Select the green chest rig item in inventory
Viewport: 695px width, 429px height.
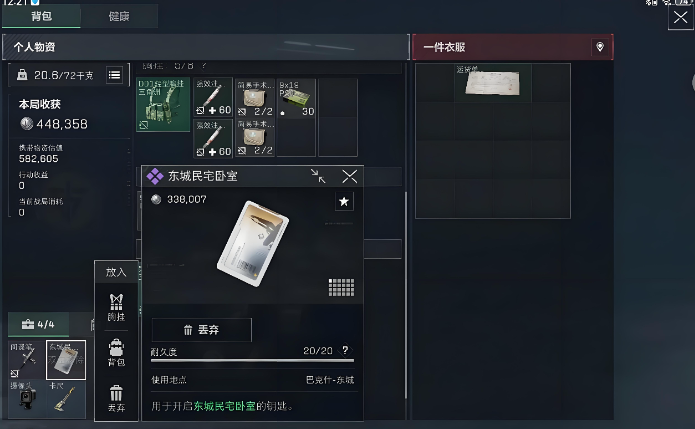tap(163, 105)
